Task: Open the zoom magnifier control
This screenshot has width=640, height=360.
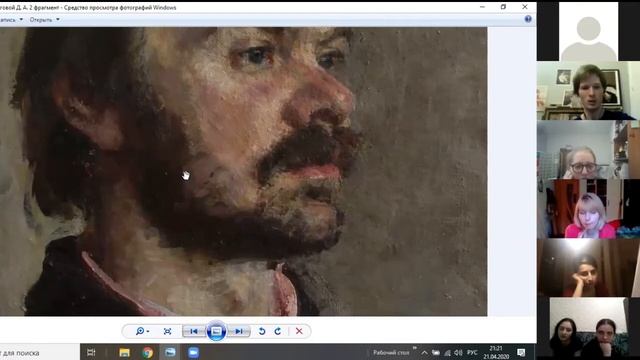Action: click(140, 331)
